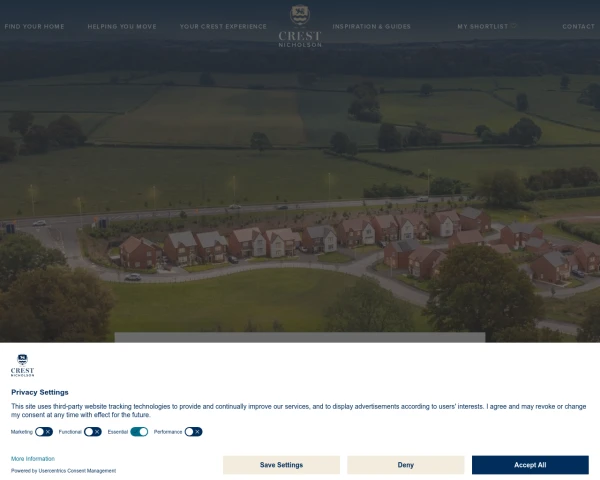Image resolution: width=600 pixels, height=480 pixels.
Task: Turn on the Performance consent toggle
Action: (x=193, y=432)
